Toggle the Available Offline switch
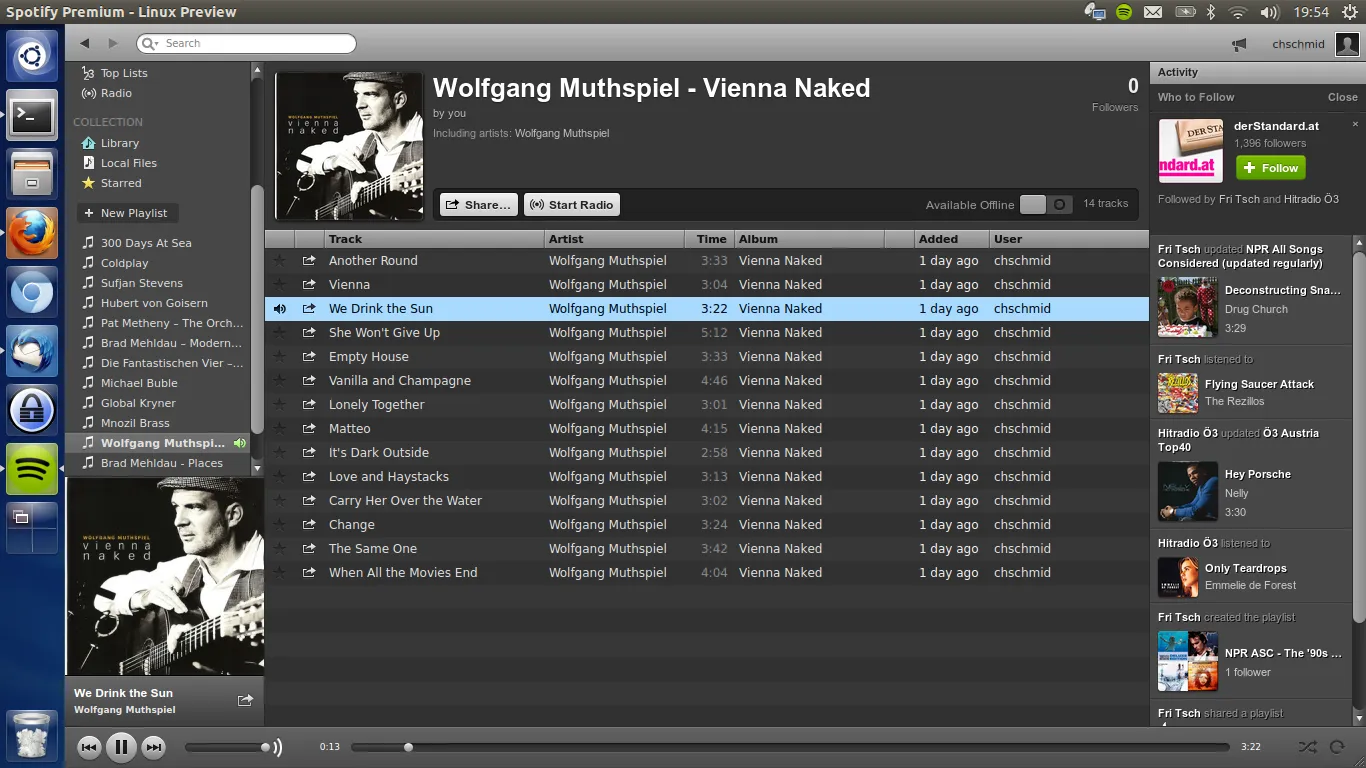This screenshot has height=768, width=1366. (1046, 204)
